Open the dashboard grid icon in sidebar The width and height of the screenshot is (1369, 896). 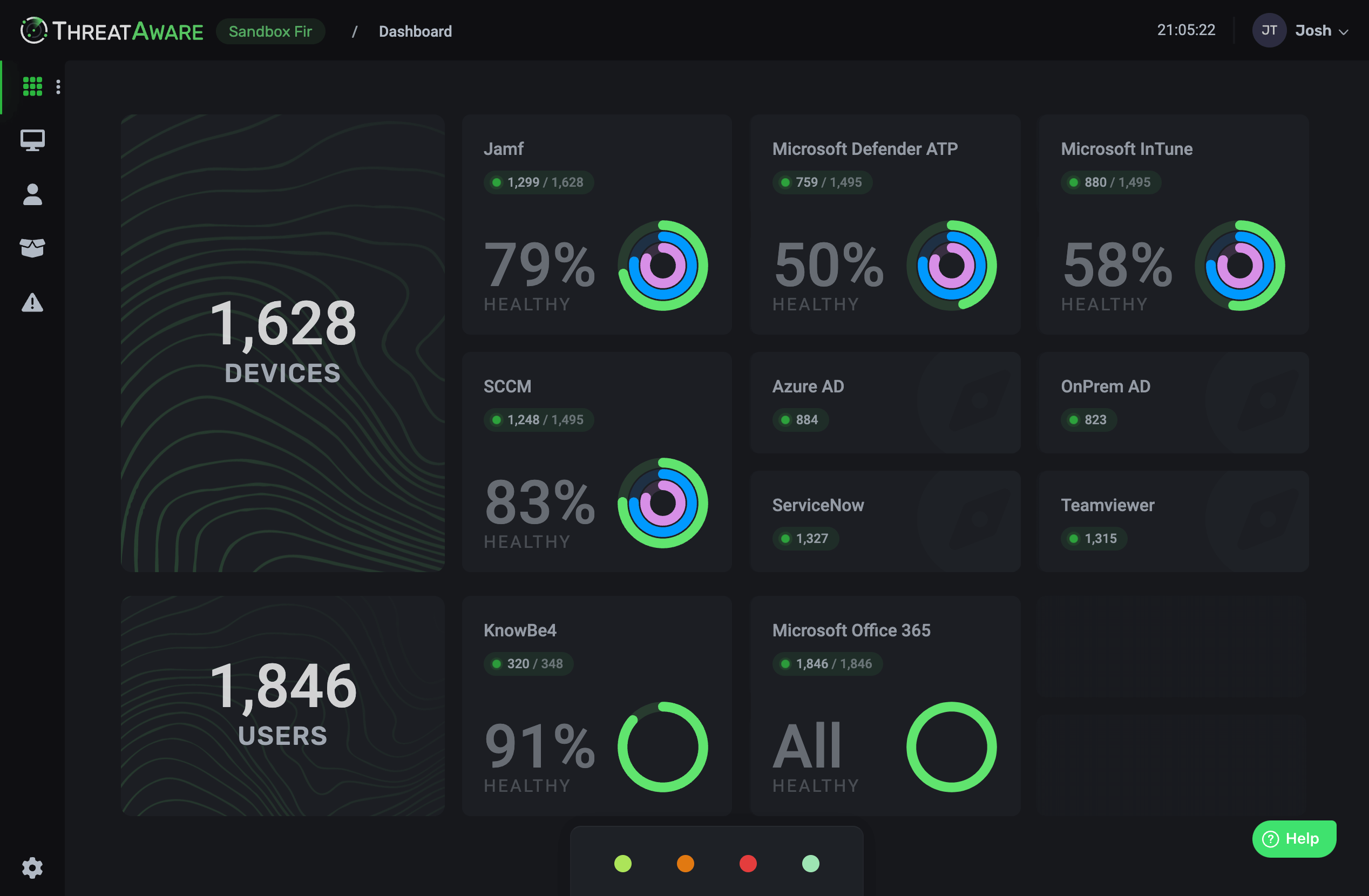click(x=32, y=86)
